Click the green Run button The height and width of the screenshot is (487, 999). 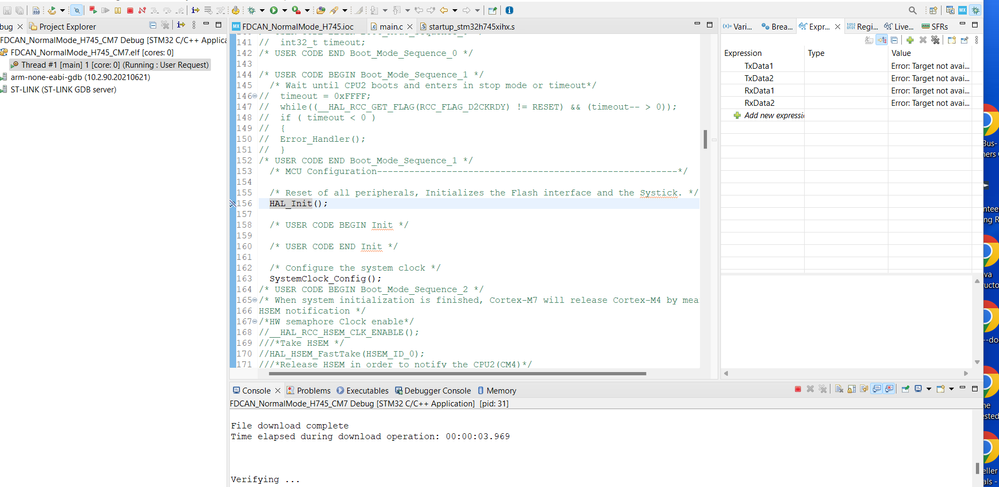tap(273, 10)
